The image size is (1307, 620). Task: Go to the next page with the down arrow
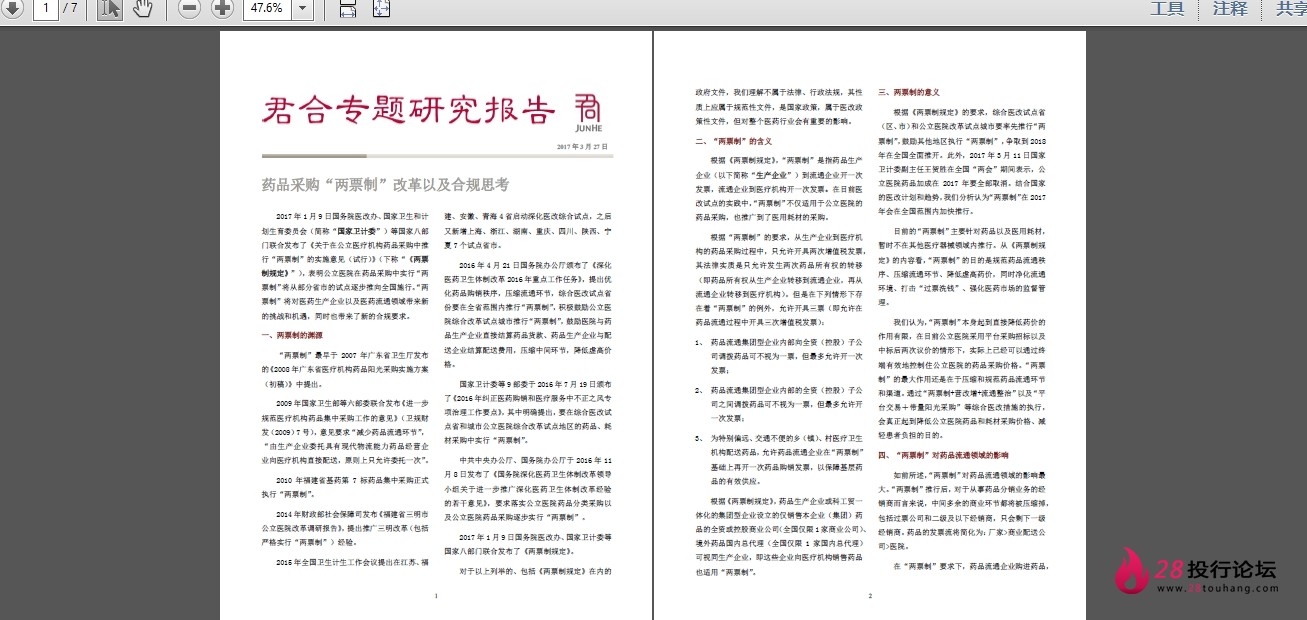tap(12, 8)
